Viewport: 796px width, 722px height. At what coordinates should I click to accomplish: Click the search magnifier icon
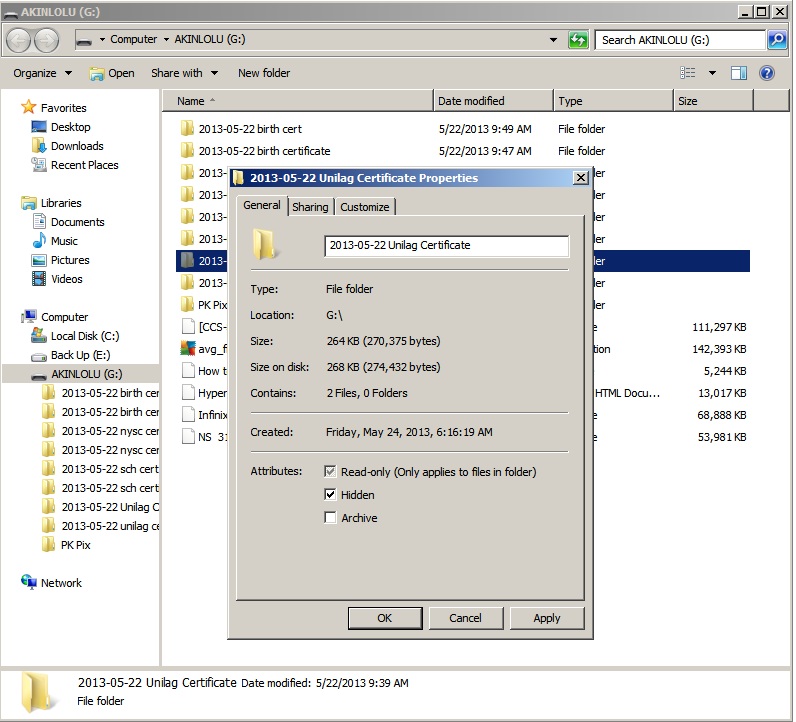pos(777,40)
